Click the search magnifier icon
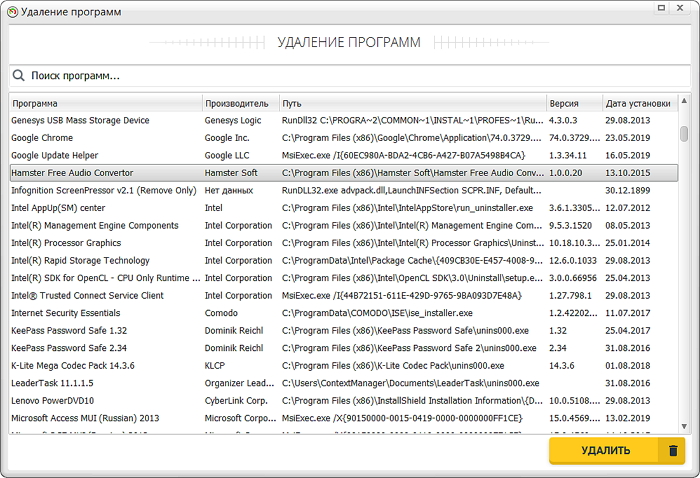The width and height of the screenshot is (700, 478). point(18,75)
